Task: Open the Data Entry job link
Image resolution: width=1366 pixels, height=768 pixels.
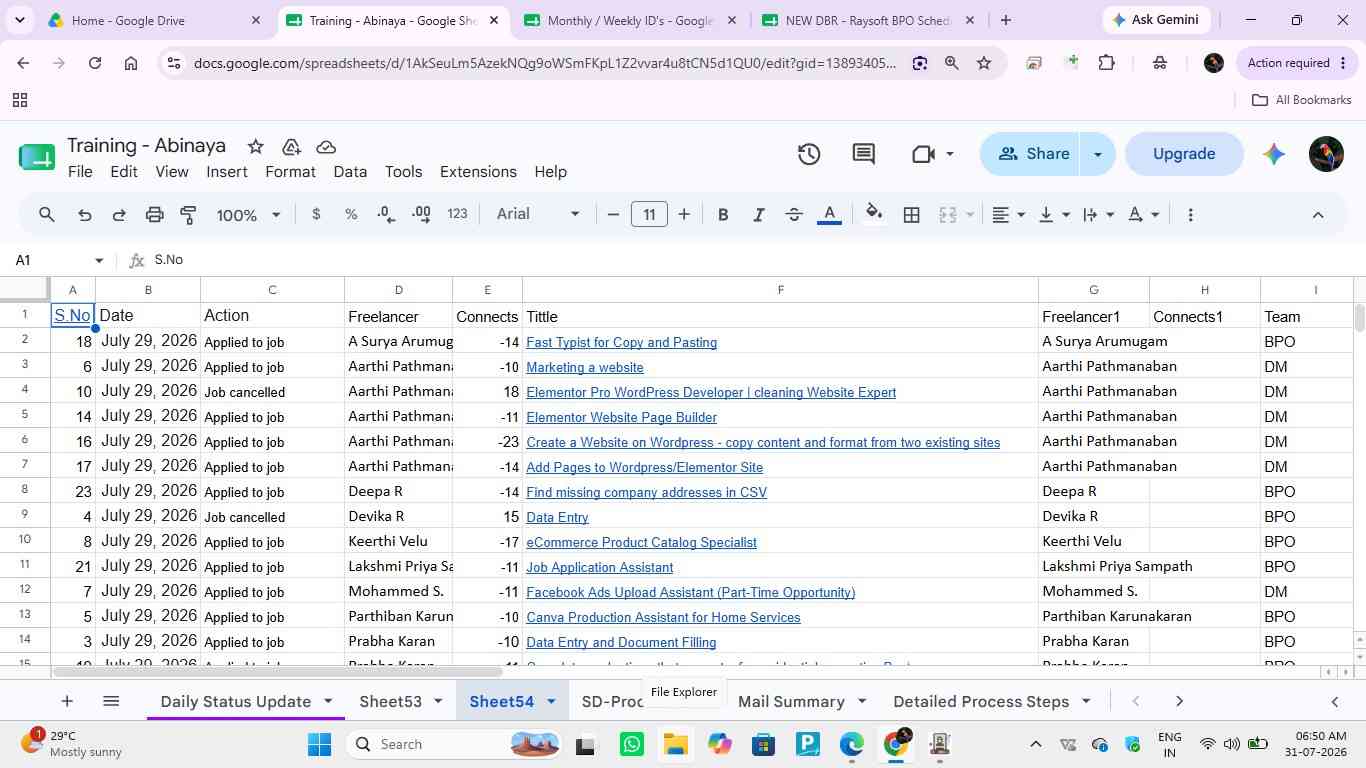Action: (x=557, y=517)
